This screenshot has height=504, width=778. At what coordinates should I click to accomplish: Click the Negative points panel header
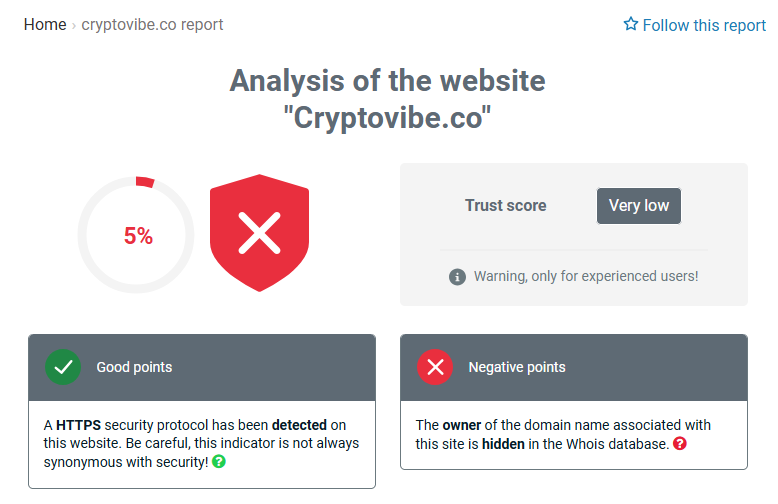[x=574, y=368]
